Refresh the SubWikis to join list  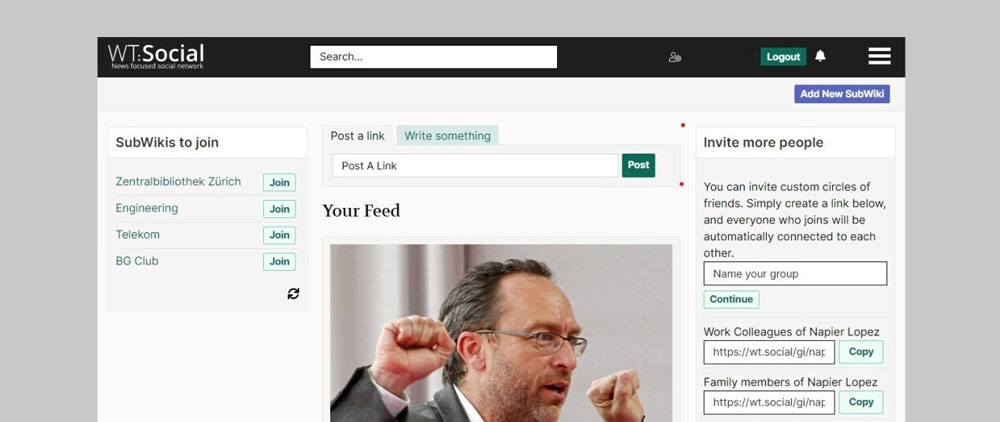point(293,294)
